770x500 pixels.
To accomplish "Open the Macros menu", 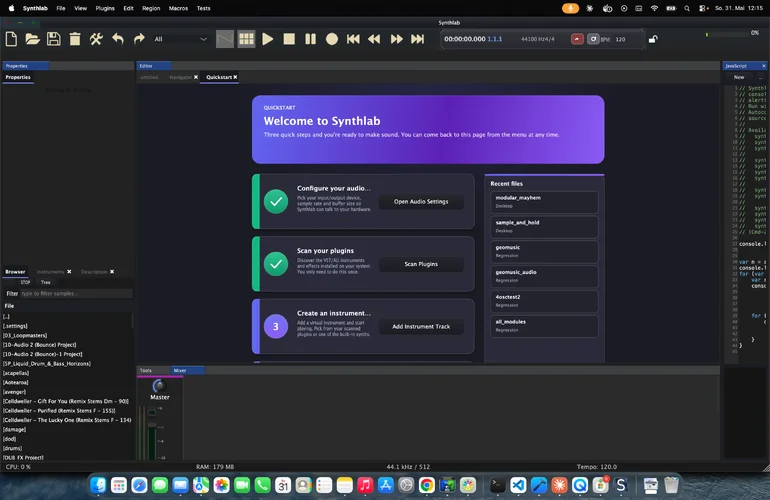I will 178,8.
